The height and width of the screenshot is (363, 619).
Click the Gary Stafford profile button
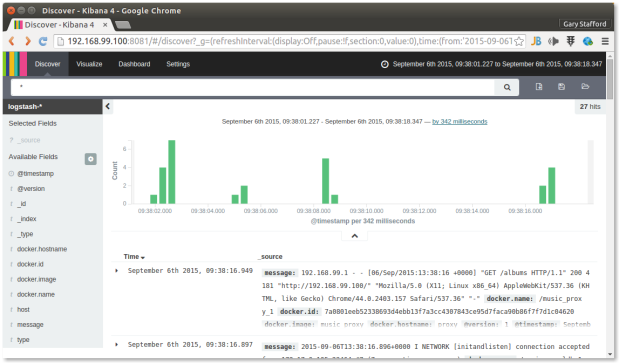[x=585, y=24]
